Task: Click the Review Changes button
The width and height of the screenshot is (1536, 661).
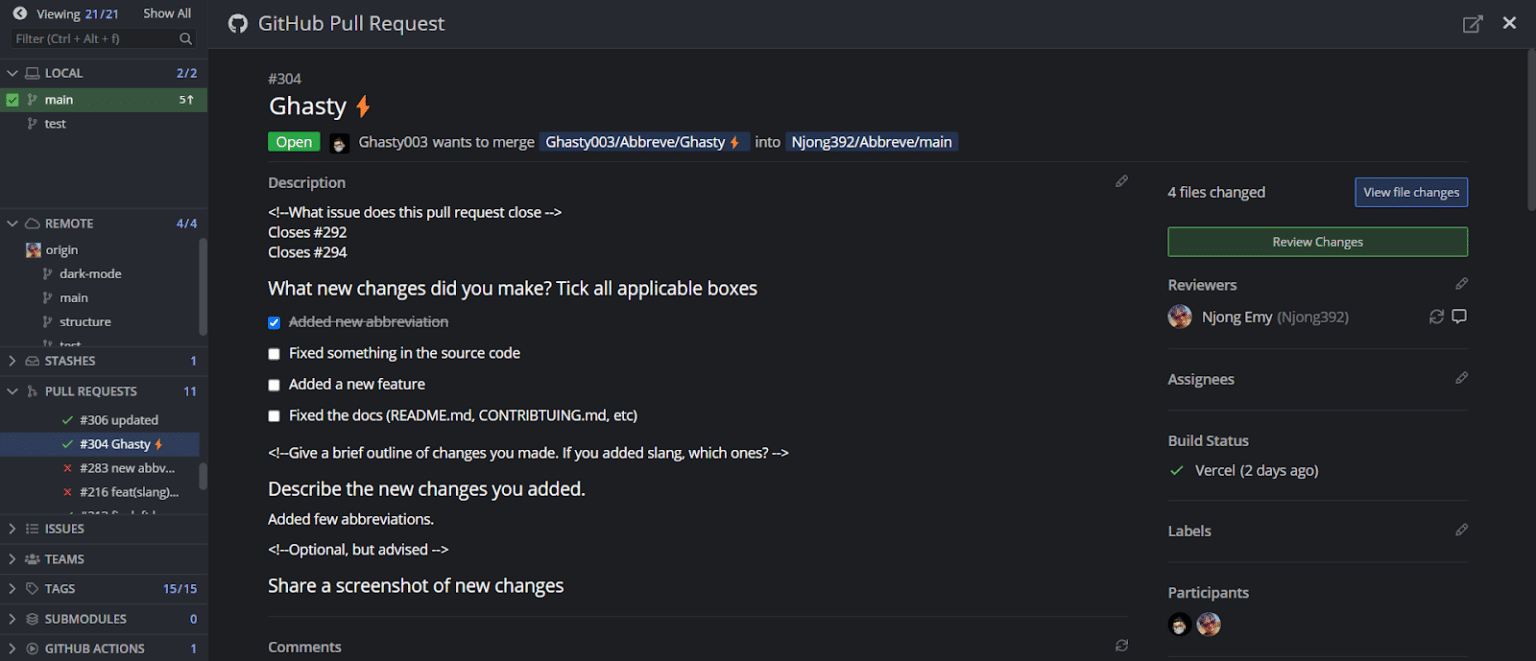Action: coord(1317,241)
